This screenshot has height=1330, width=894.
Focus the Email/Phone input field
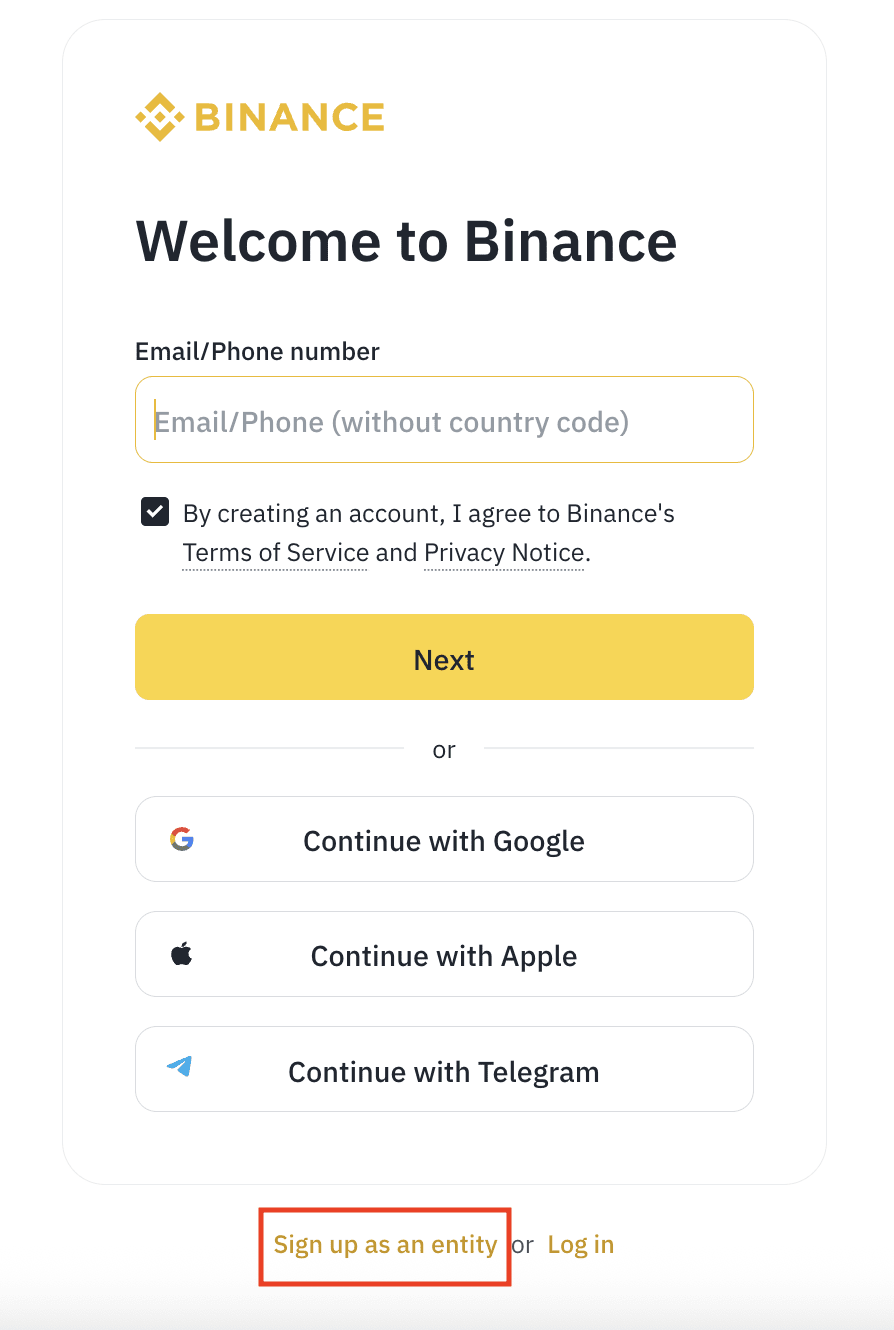[x=444, y=421]
